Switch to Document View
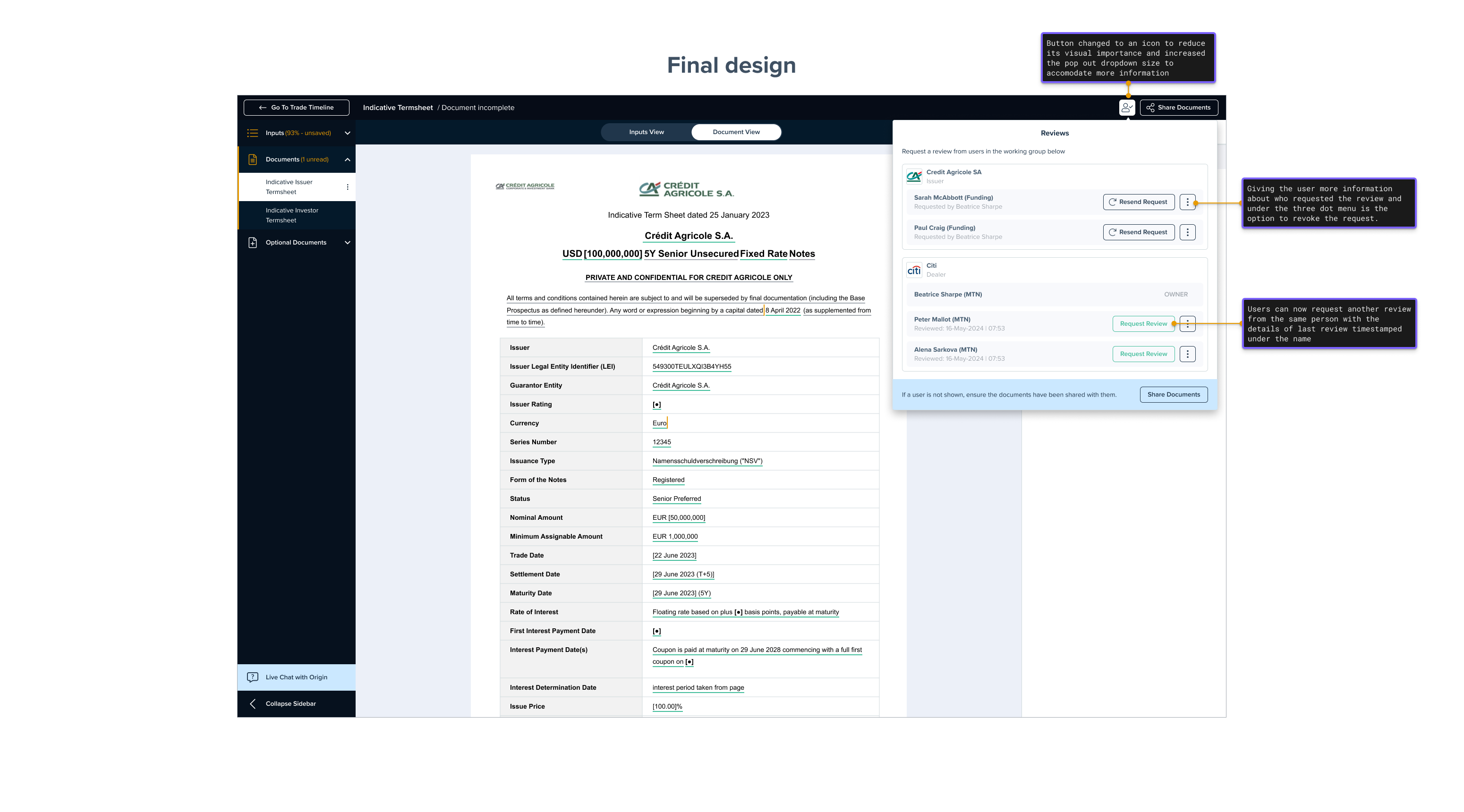The width and height of the screenshot is (1464, 812). click(736, 132)
